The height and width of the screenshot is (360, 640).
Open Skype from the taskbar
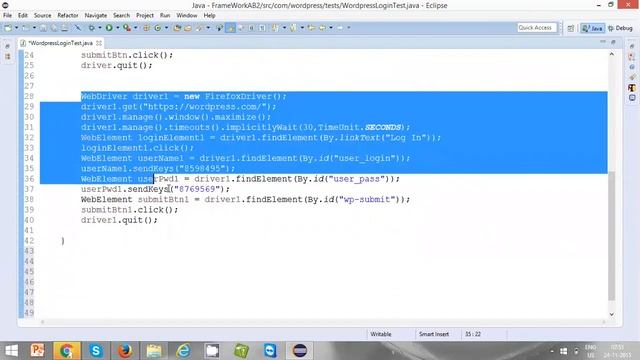click(96, 351)
